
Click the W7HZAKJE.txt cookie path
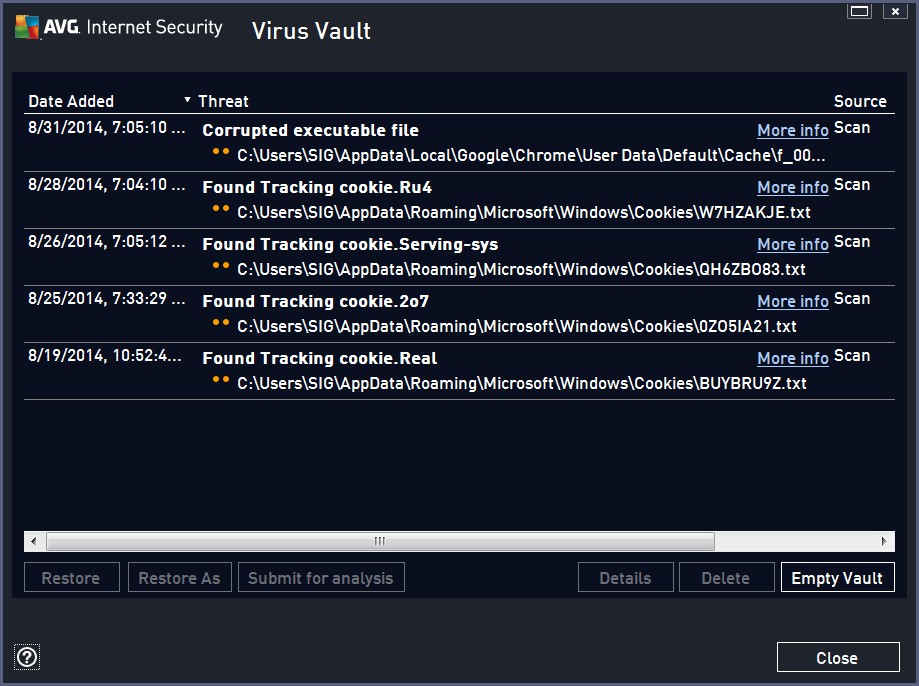[x=523, y=212]
